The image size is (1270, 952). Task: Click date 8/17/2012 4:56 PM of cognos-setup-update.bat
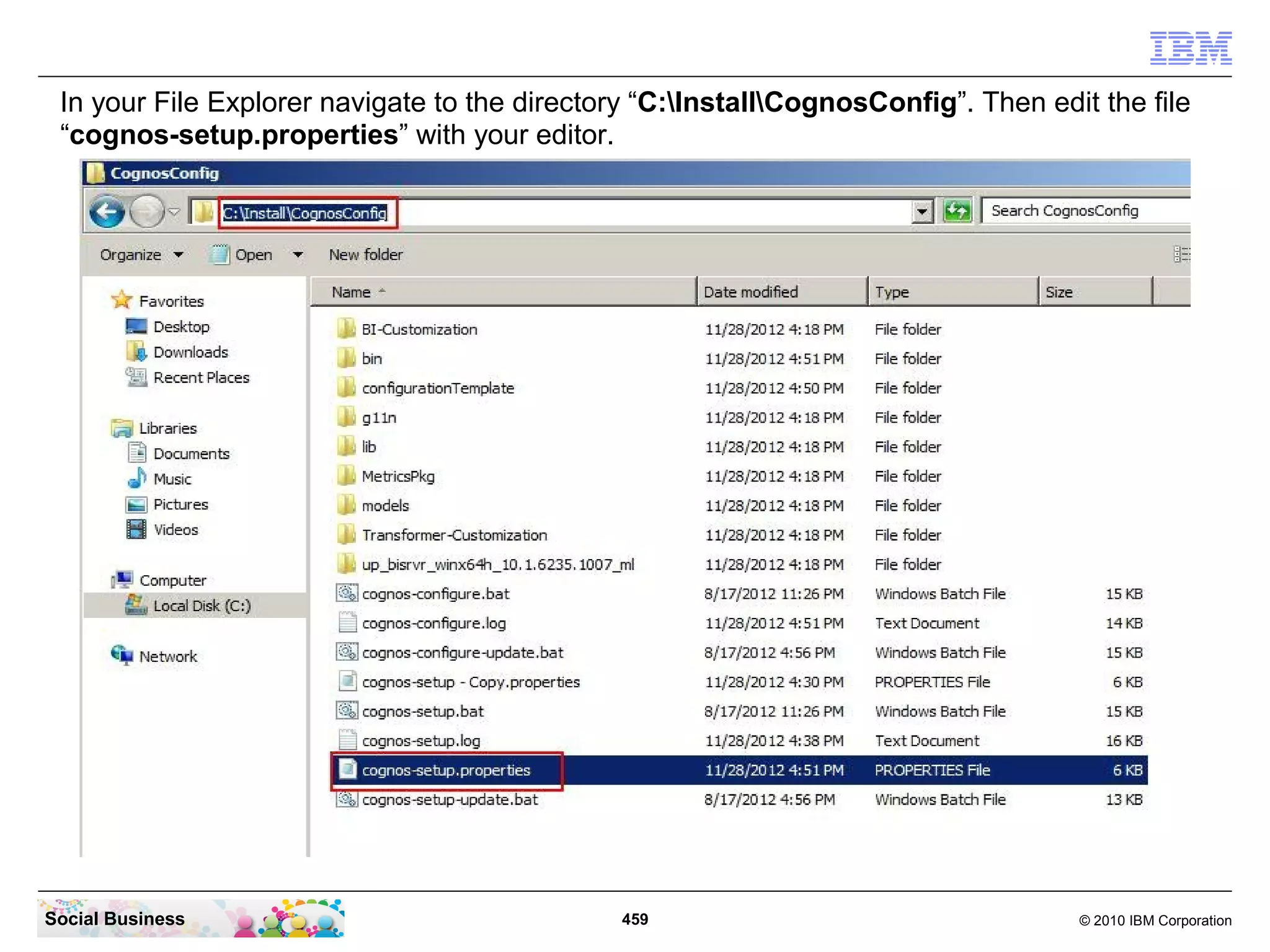[770, 800]
